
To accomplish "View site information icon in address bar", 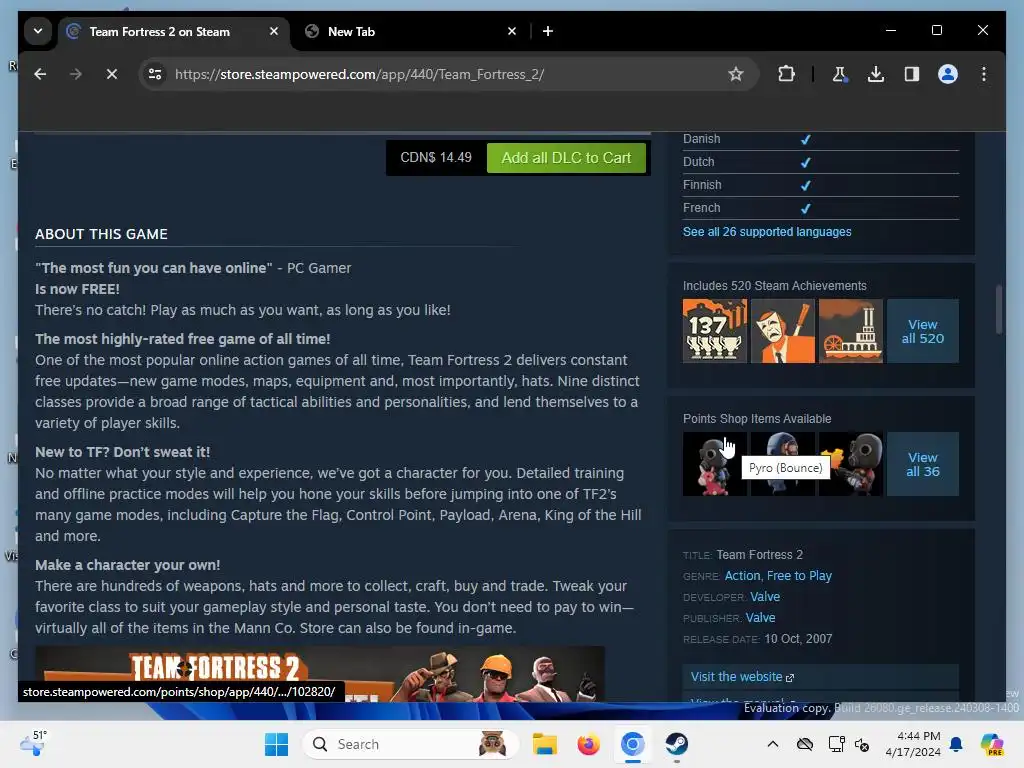I will (155, 74).
